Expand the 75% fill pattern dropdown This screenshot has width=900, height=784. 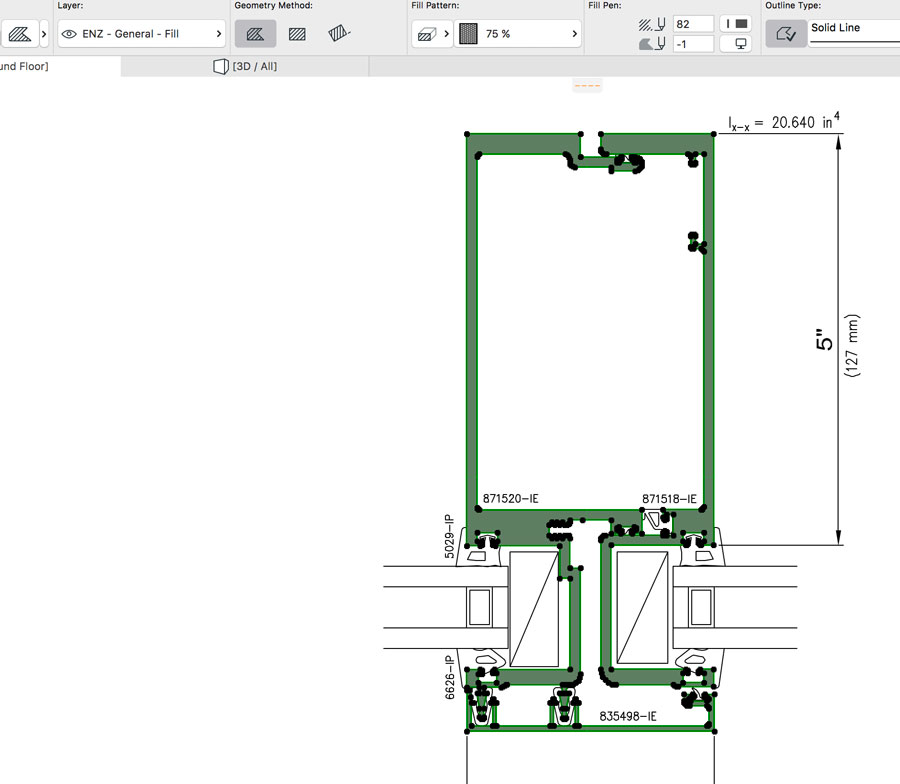coord(575,32)
